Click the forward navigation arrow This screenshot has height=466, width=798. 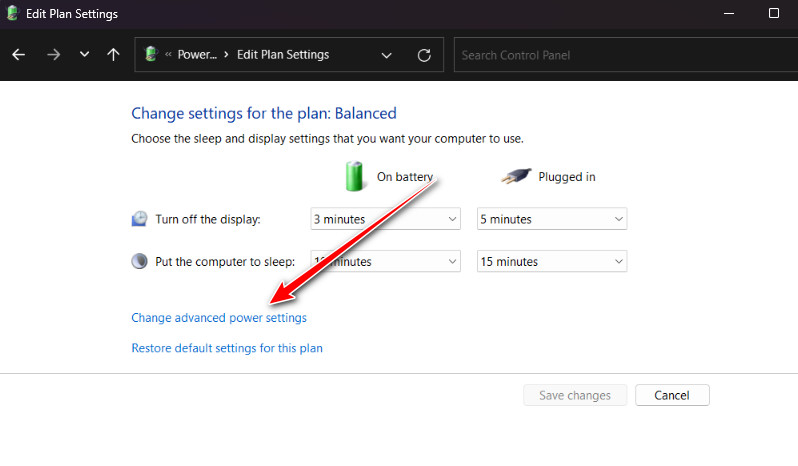point(53,54)
